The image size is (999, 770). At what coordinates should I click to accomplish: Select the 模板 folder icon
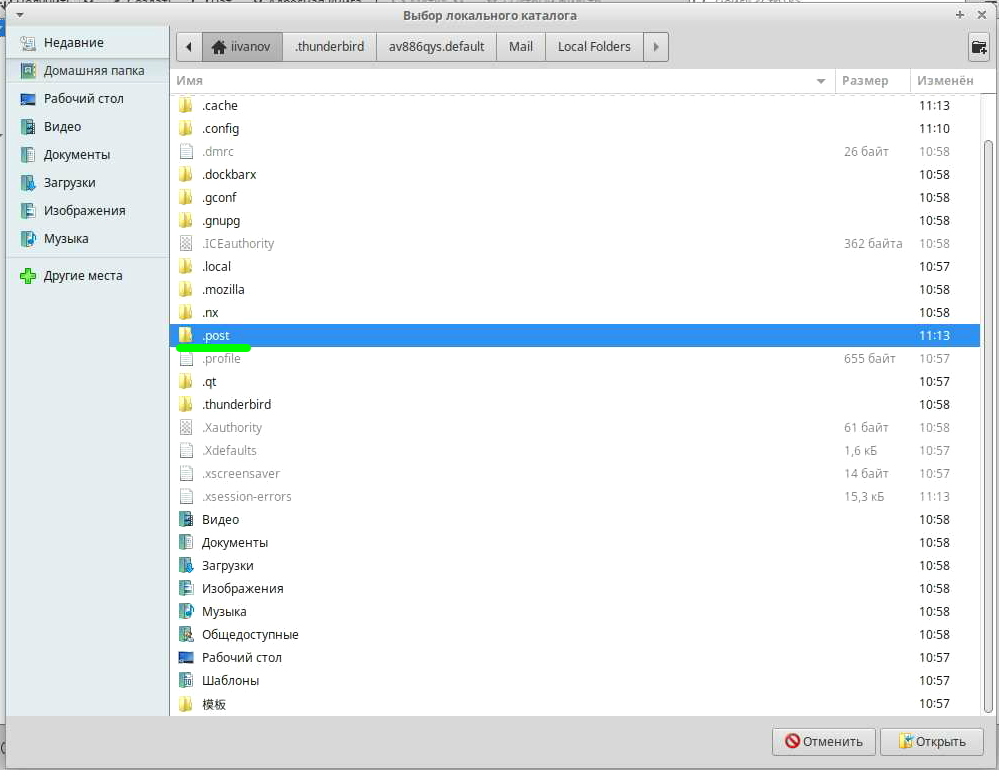point(185,704)
